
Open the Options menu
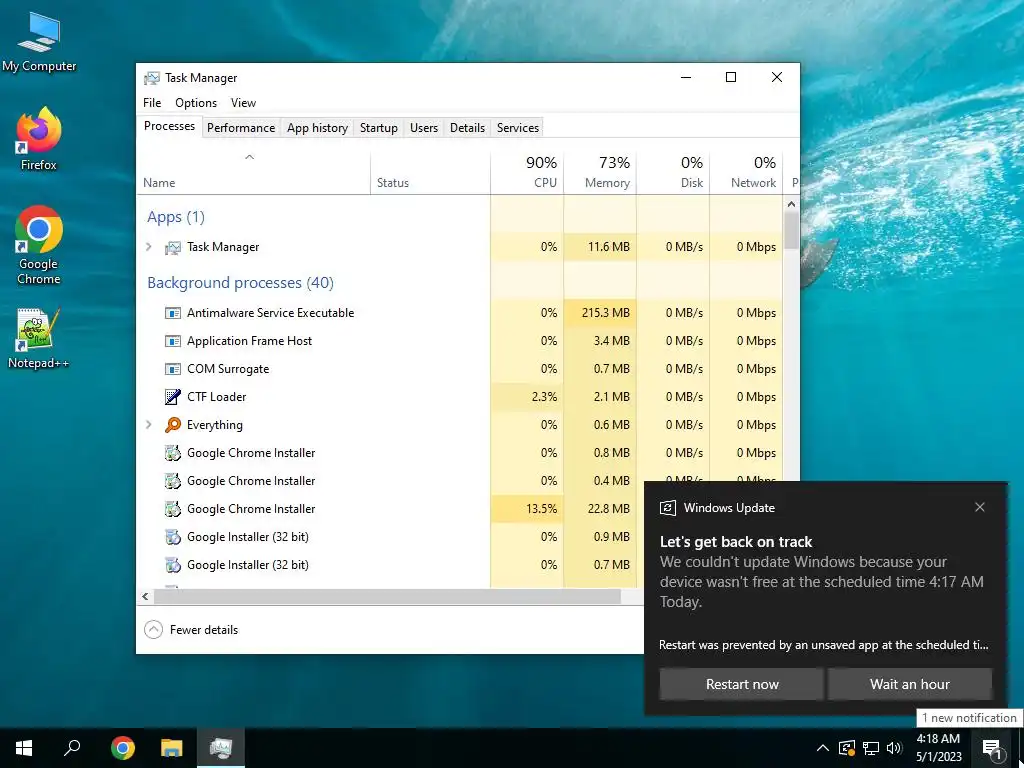[196, 103]
